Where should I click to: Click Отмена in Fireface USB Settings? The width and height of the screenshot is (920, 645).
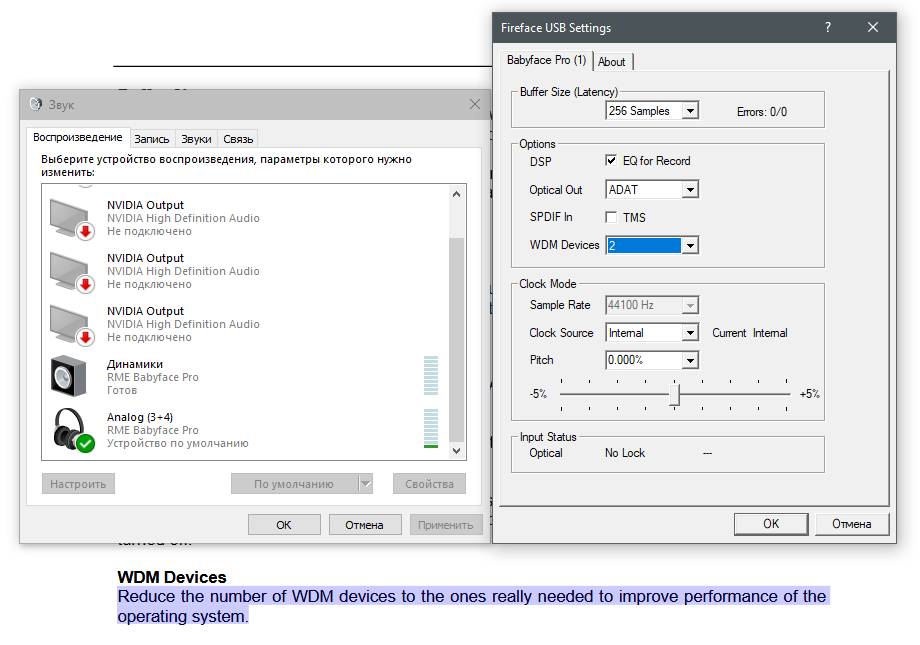coord(851,524)
